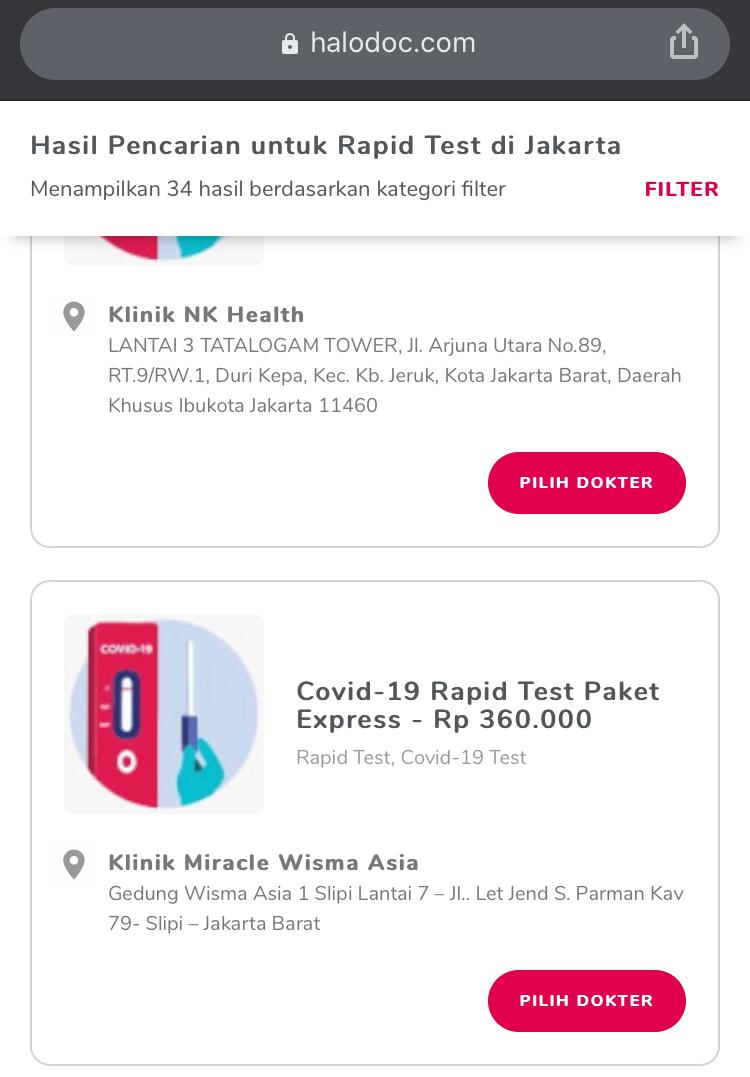This screenshot has height=1077, width=750.
Task: Select the Klinik NK Health name
Action: coord(206,315)
